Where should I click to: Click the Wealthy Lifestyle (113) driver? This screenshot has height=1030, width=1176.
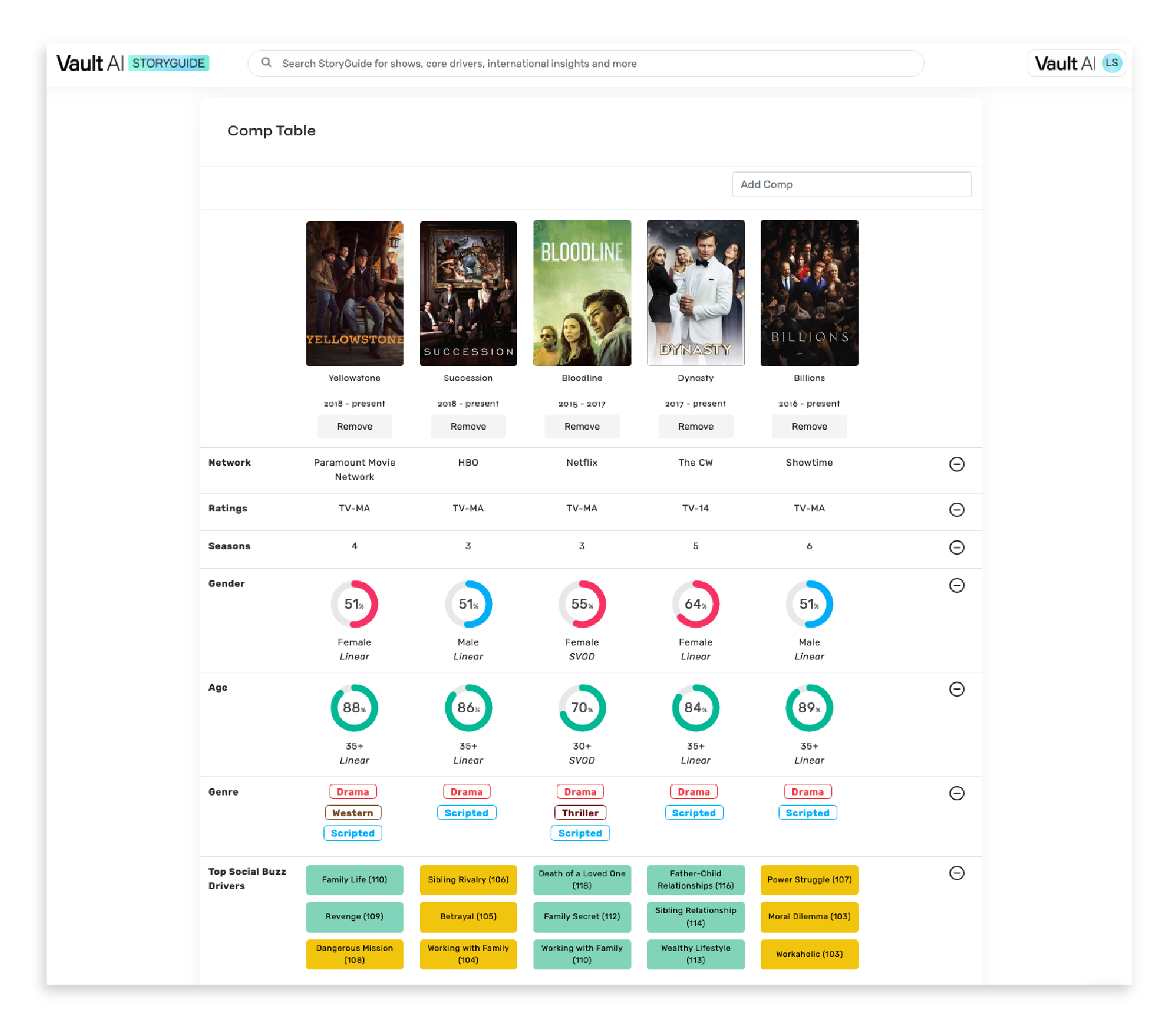(x=696, y=954)
